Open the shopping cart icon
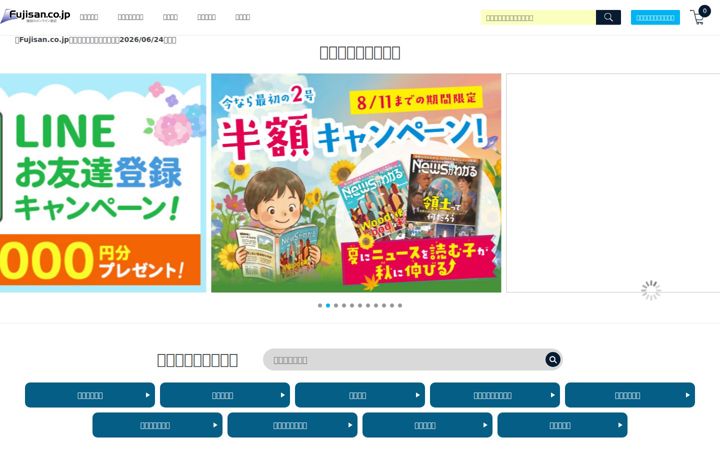This screenshot has height=450, width=720. [699, 16]
